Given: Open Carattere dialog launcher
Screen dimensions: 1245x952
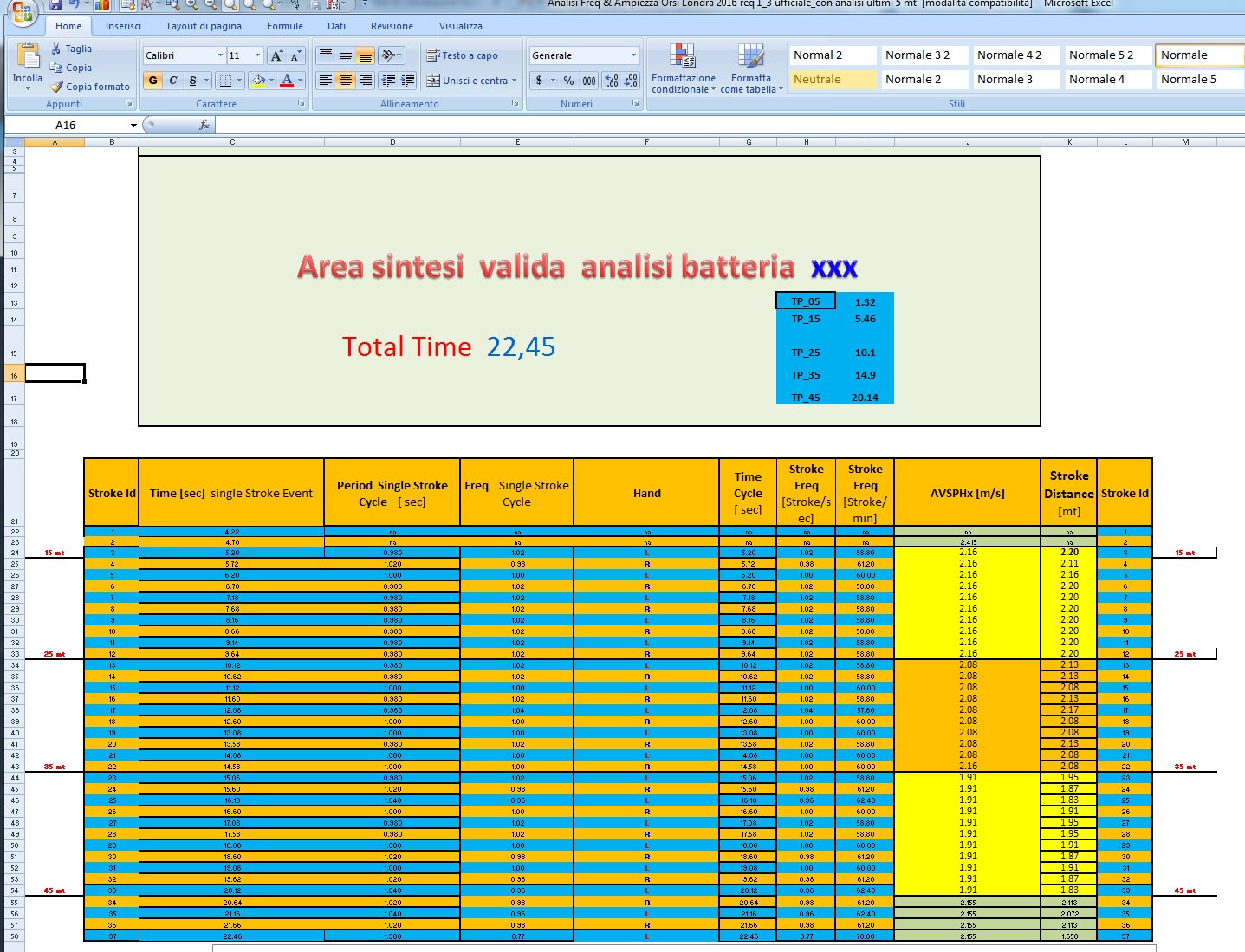Looking at the screenshot, I should [302, 104].
